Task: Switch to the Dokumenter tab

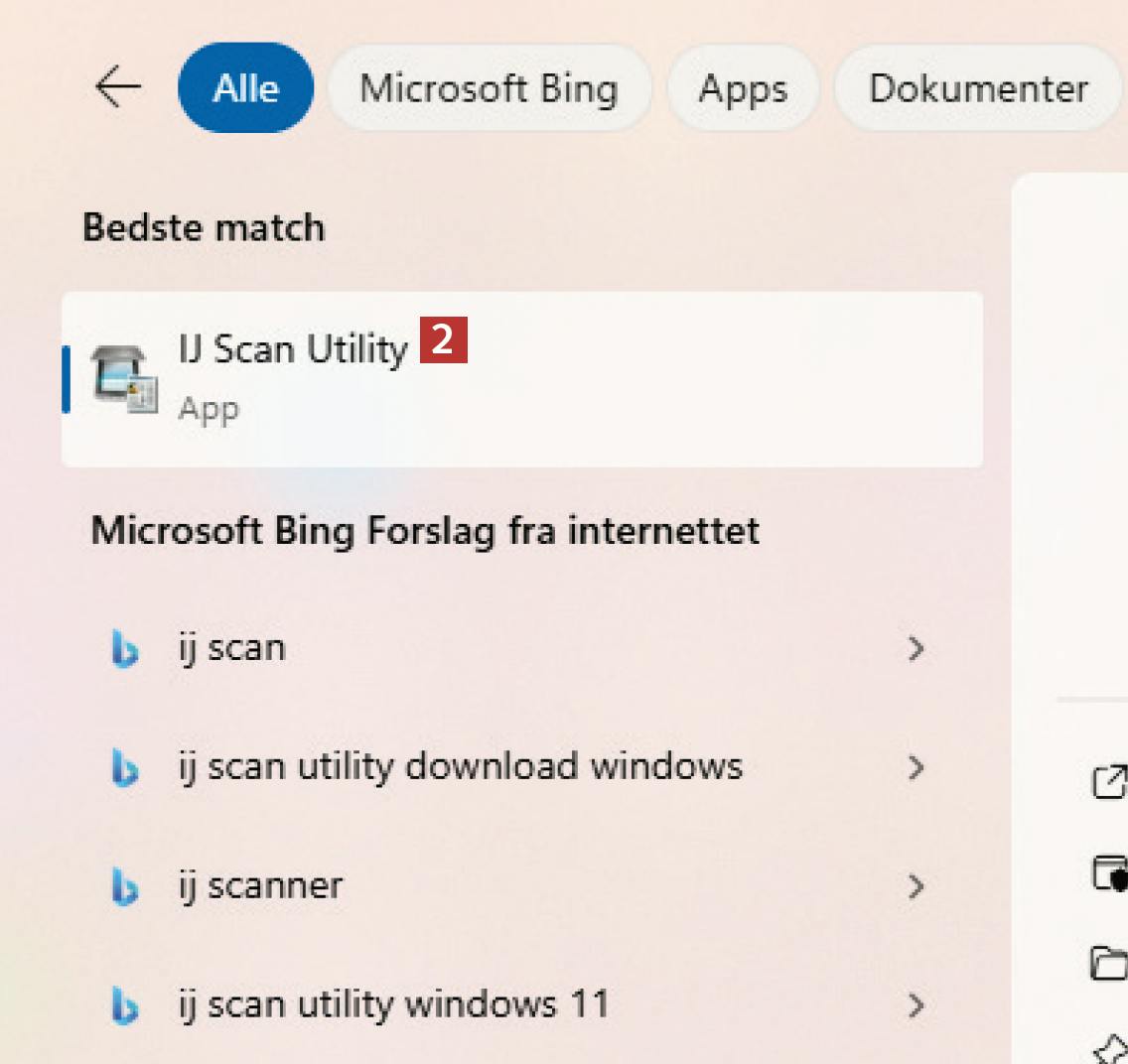Action: pyautogui.click(x=978, y=88)
